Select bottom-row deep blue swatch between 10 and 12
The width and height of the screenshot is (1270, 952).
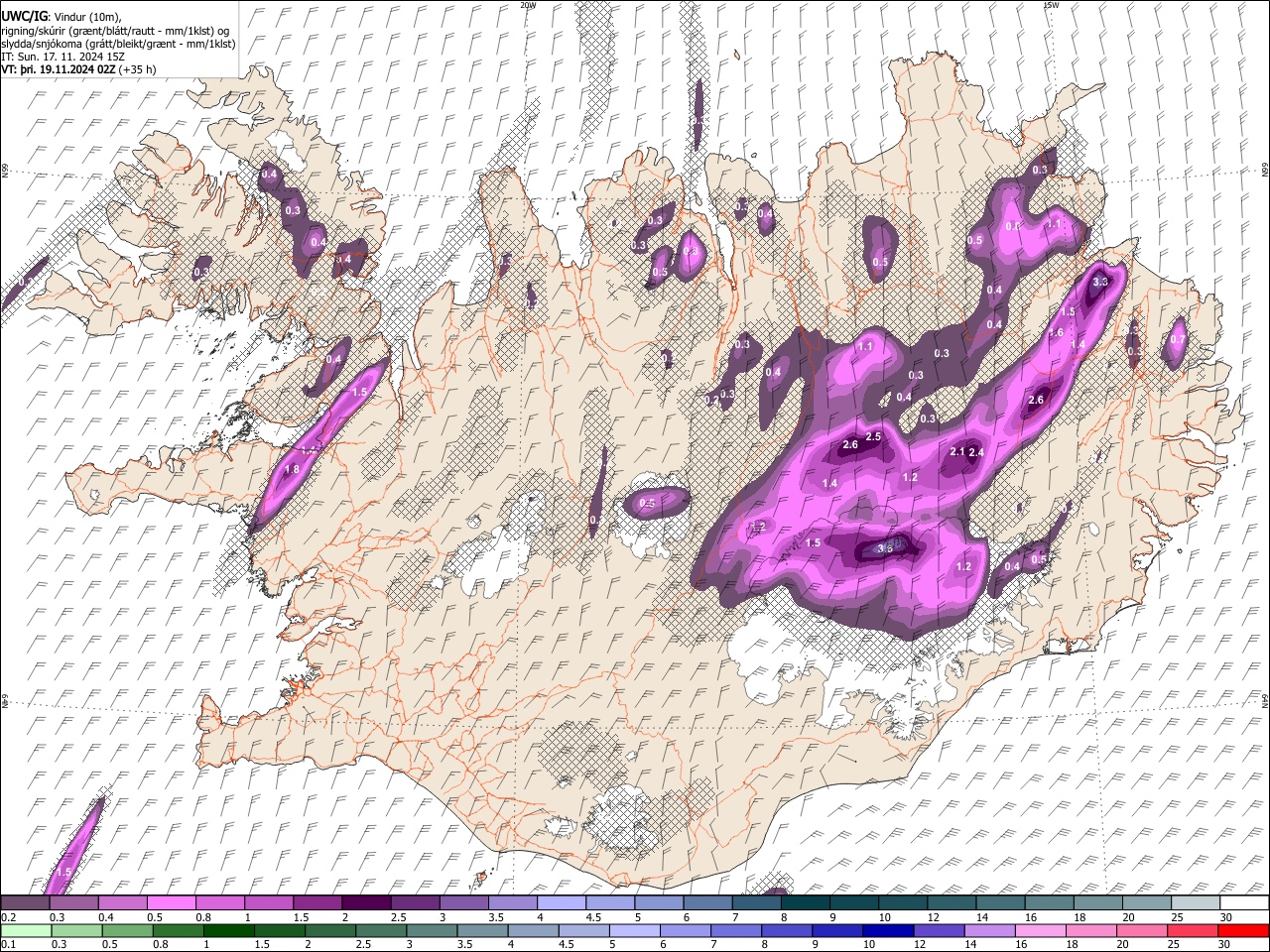coord(887,930)
